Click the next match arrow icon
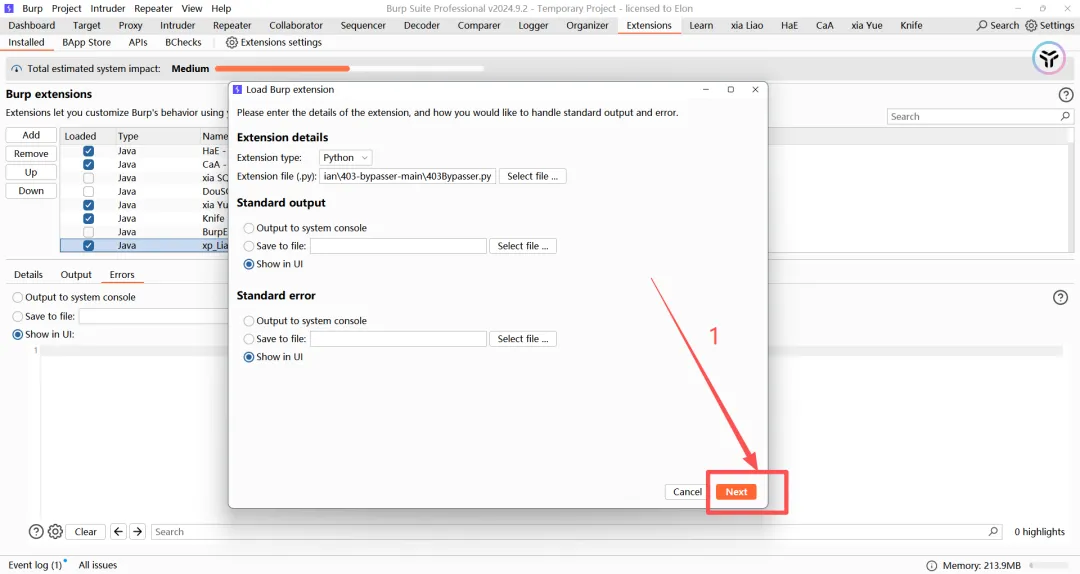The width and height of the screenshot is (1080, 574). click(138, 531)
